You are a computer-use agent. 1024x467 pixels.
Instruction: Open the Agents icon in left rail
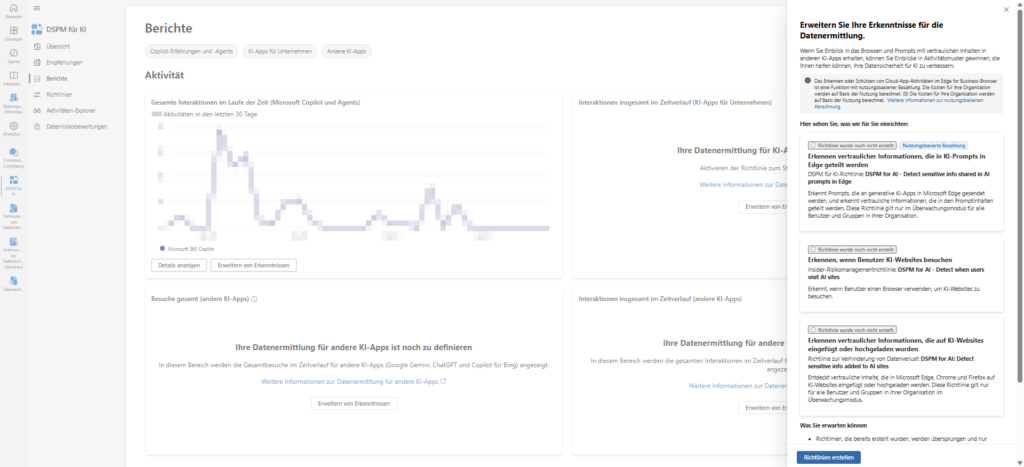pos(13,54)
